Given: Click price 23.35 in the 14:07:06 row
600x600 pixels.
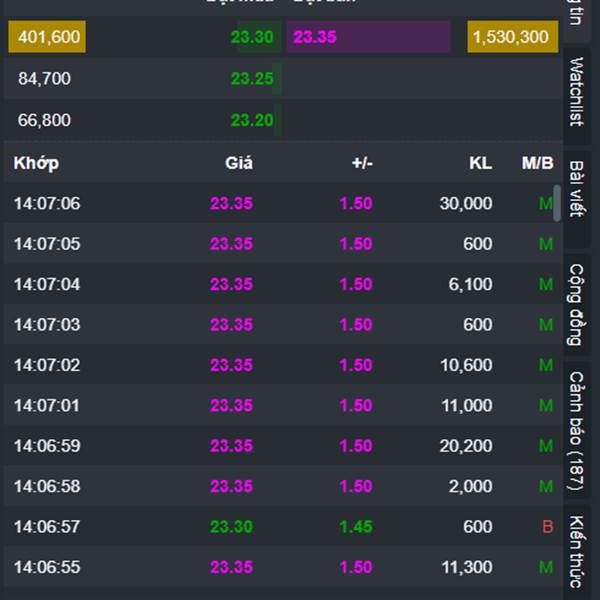Looking at the screenshot, I should (232, 203).
